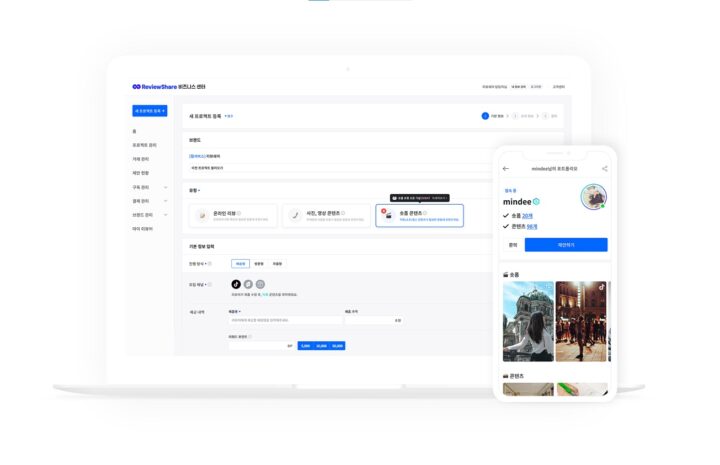
Task: Open the cathedral short-form video thumbnail
Action: pyautogui.click(x=528, y=321)
